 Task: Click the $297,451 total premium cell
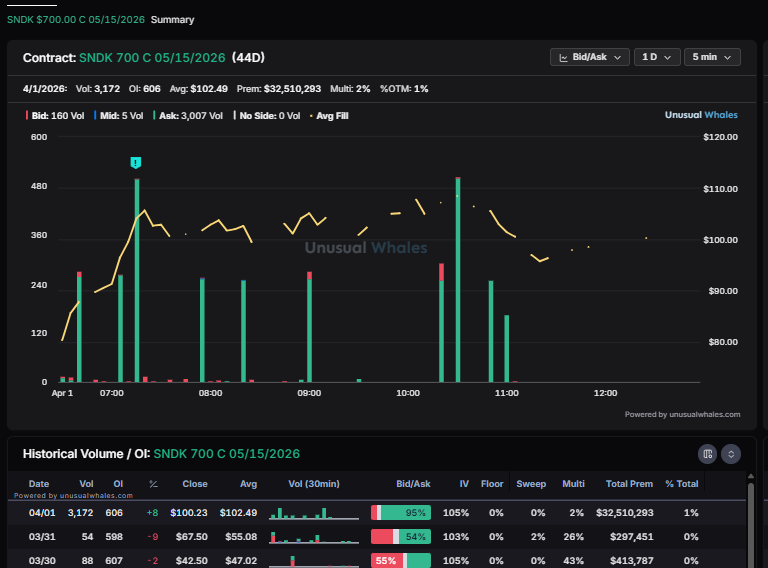[631, 537]
